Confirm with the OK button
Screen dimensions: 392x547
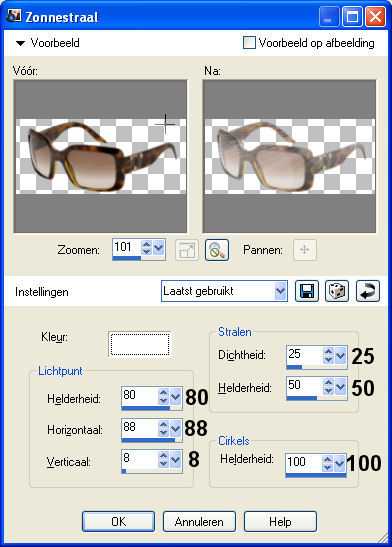119,522
